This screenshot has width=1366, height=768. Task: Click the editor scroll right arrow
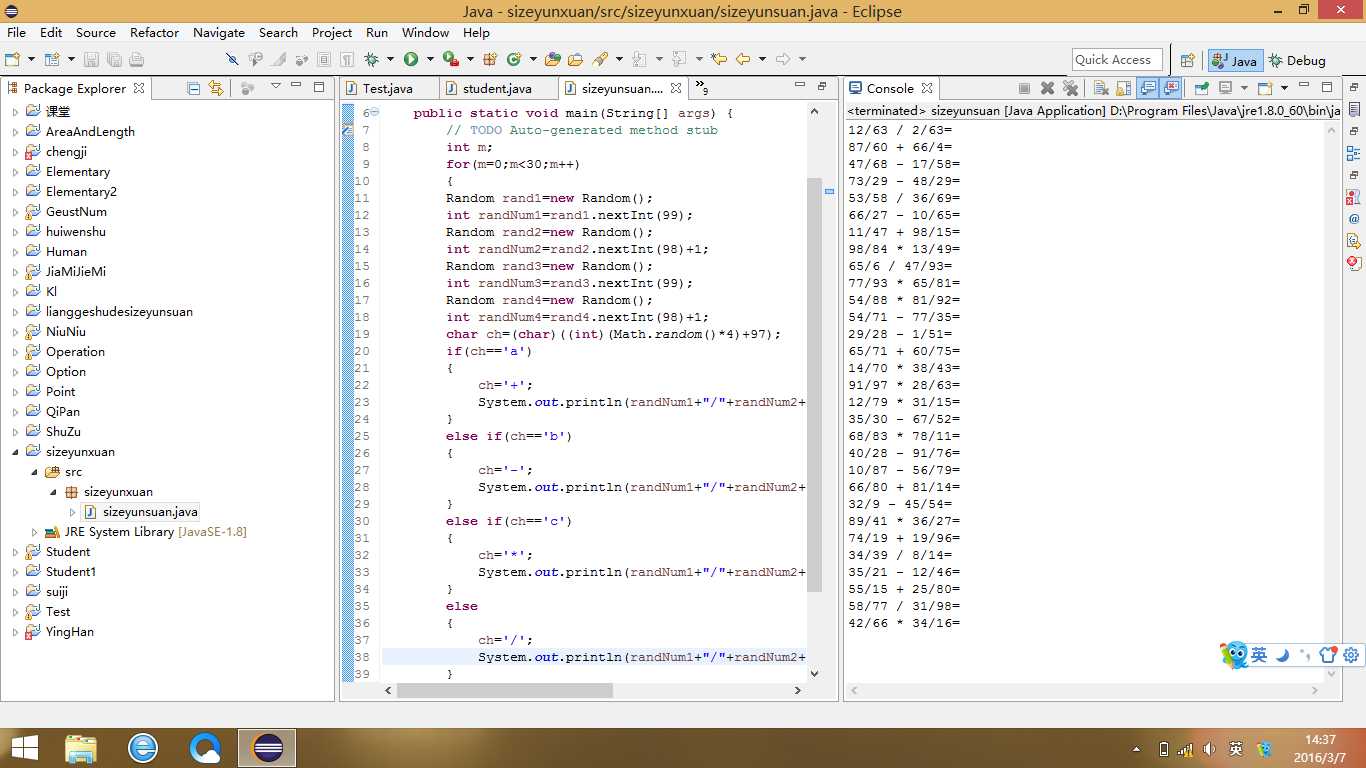797,690
